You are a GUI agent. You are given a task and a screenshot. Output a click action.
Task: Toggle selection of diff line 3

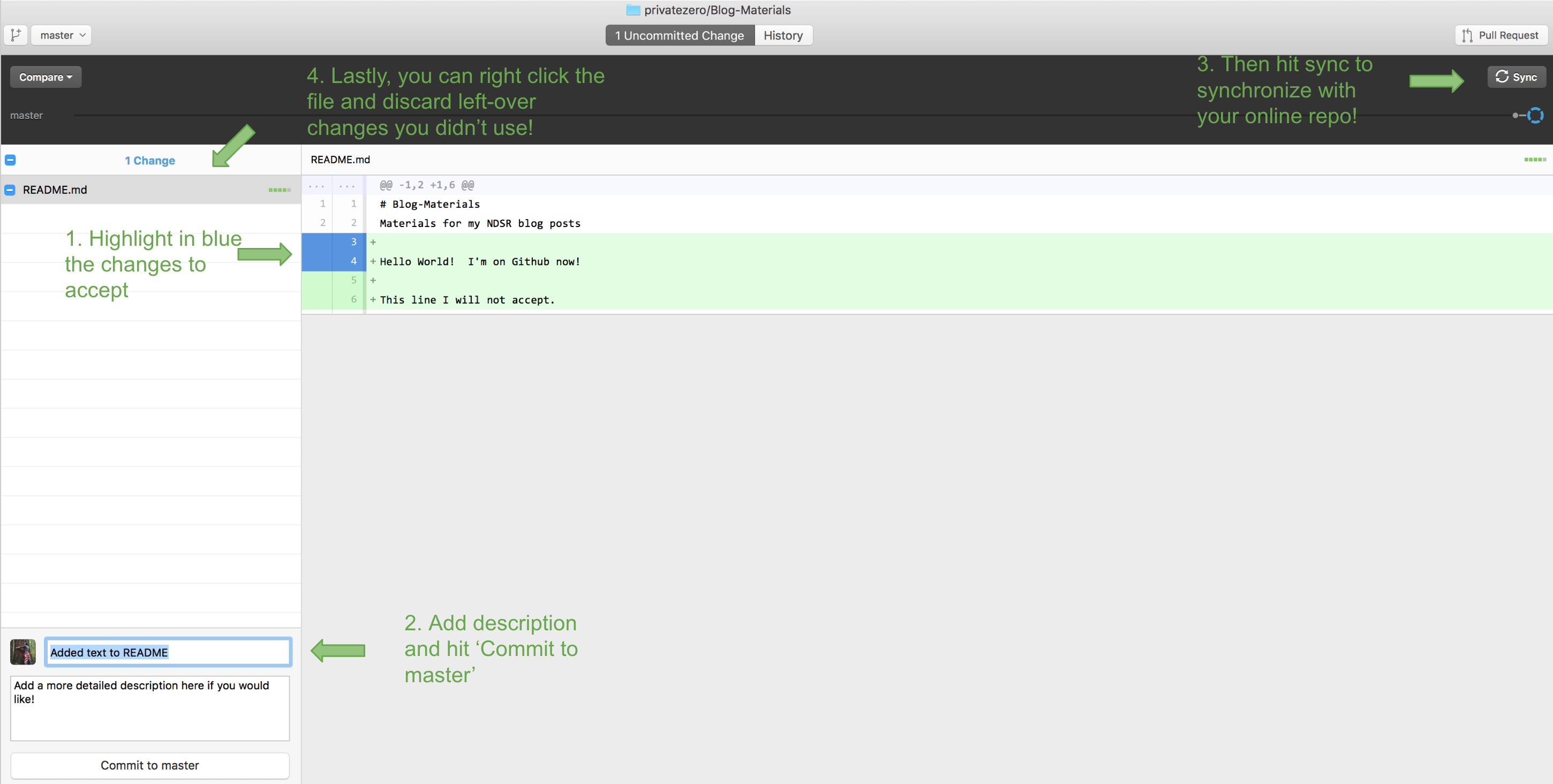pos(353,242)
